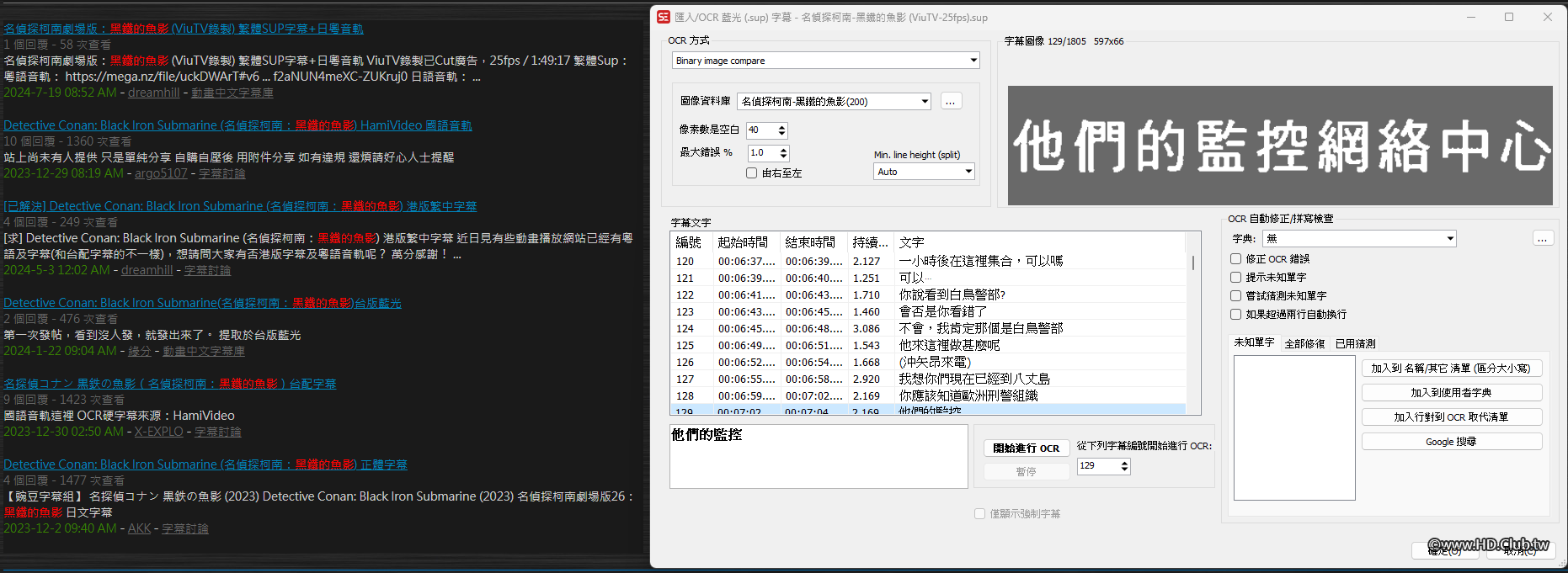The image size is (1568, 573).
Task: Increase the 像素數是空白 value with up arrow
Action: [781, 127]
